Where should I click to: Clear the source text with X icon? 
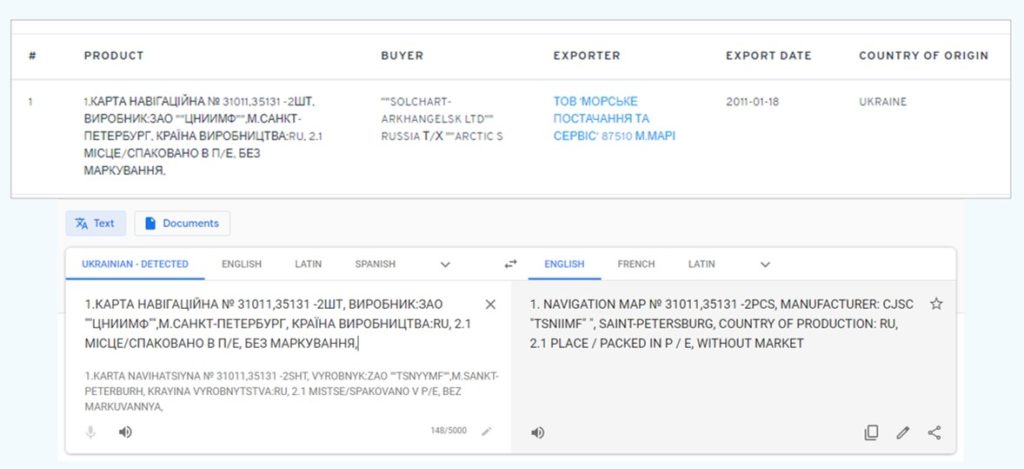[490, 304]
